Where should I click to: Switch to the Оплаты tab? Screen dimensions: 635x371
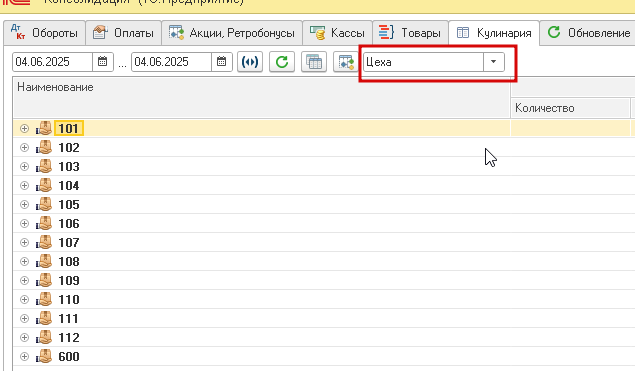point(124,33)
